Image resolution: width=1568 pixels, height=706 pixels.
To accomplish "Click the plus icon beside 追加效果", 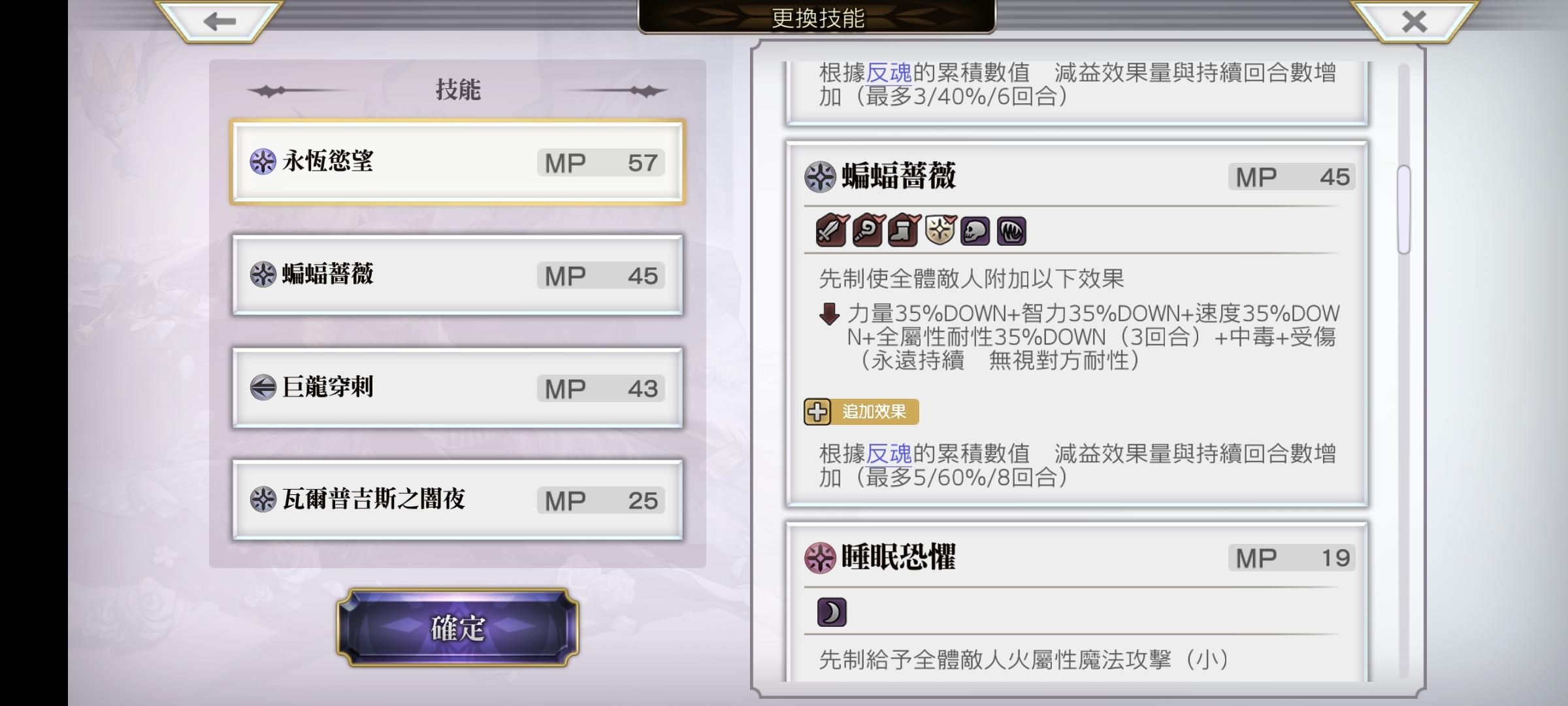I will click(x=817, y=412).
